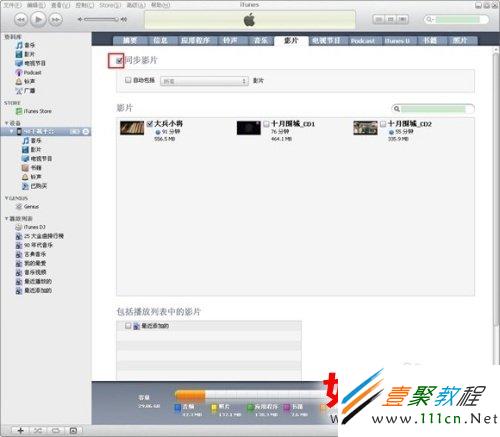Switch to the 摘要 tab
The width and height of the screenshot is (500, 437).
(130, 41)
